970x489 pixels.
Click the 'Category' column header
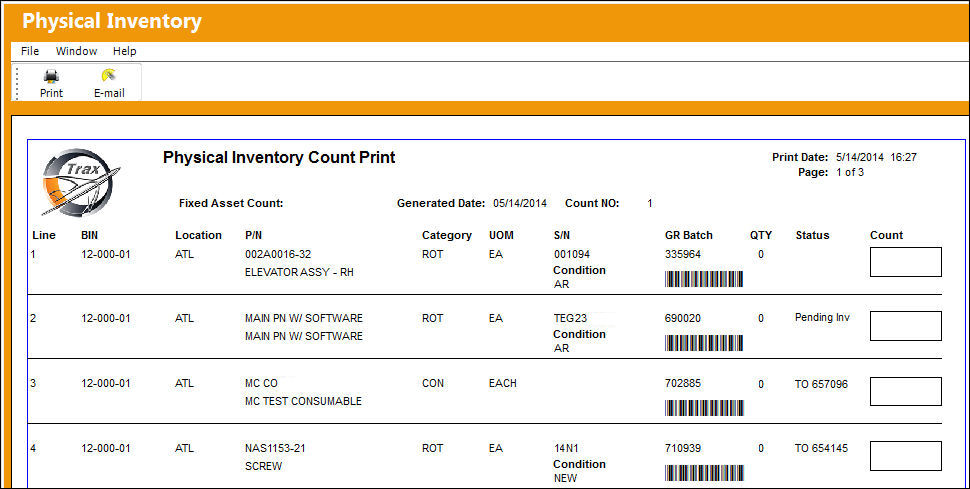tap(447, 235)
